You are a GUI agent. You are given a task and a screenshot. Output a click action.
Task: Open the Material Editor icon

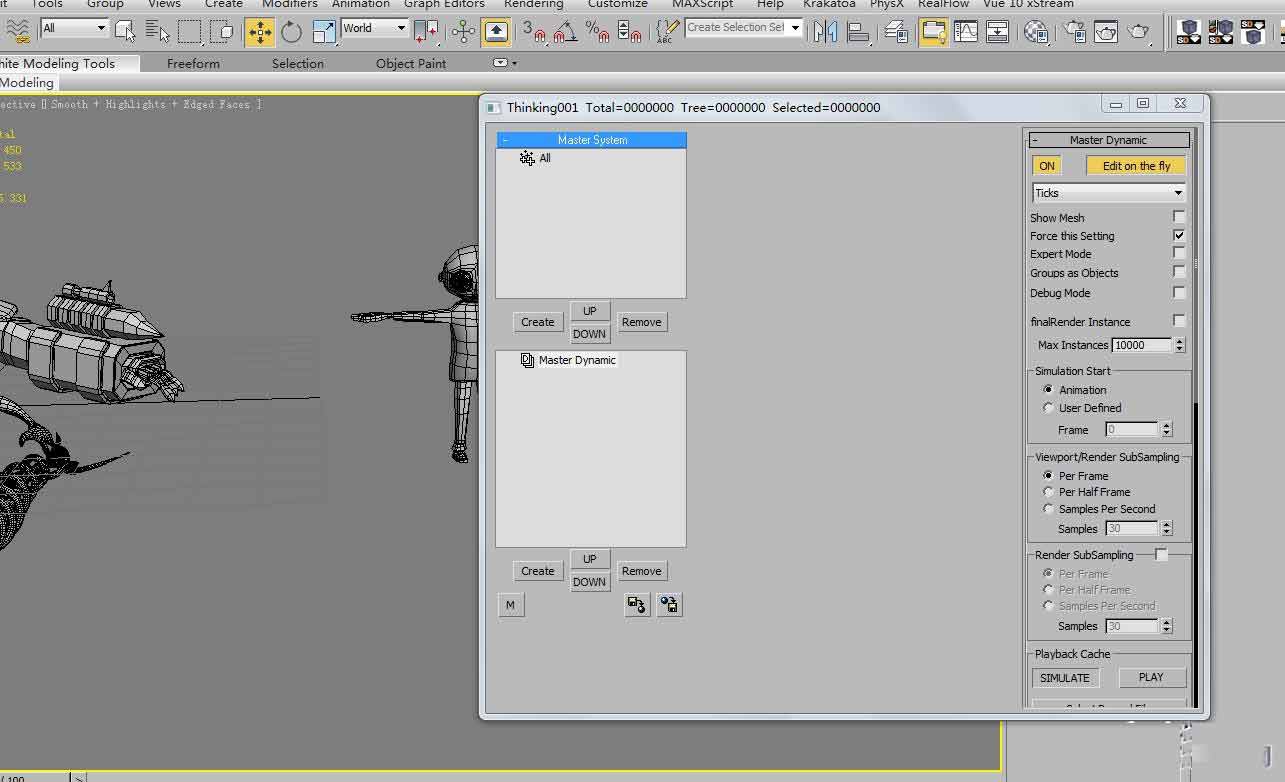pos(1037,32)
